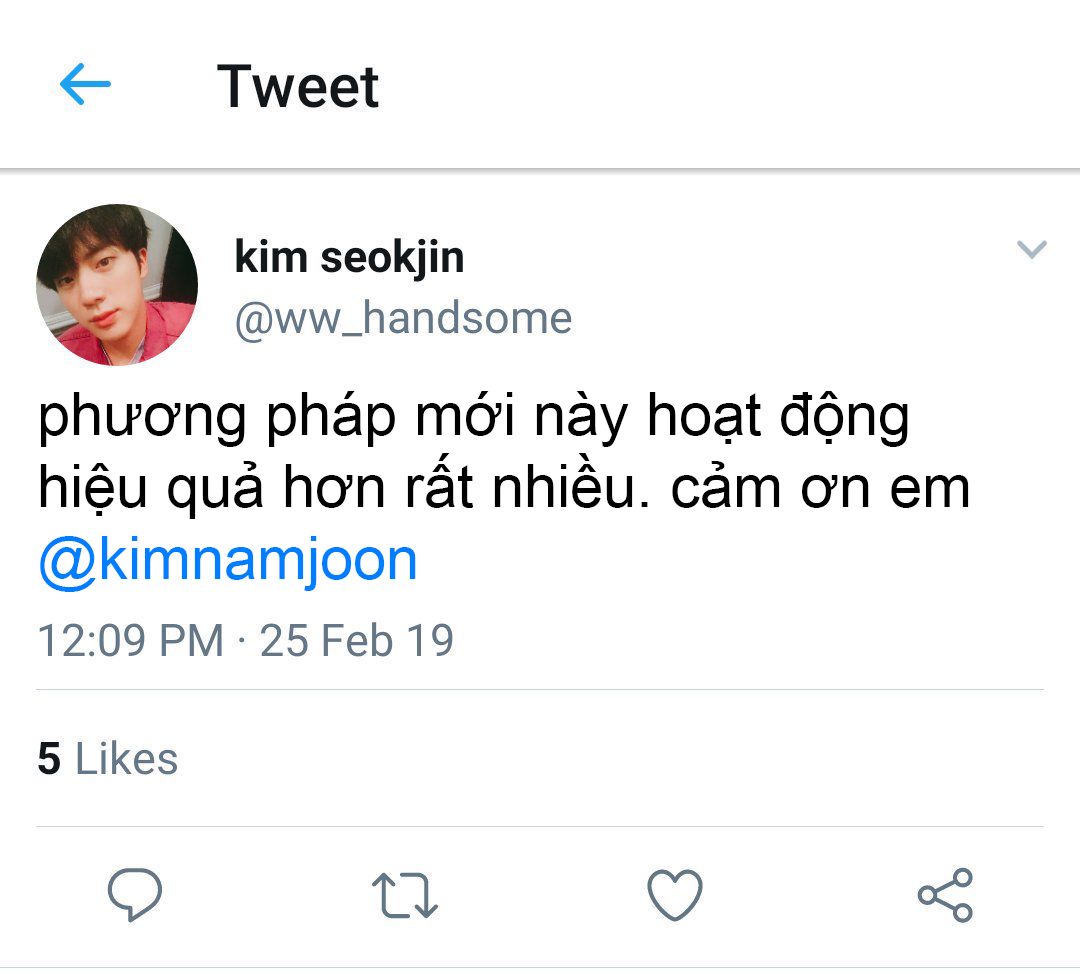The image size is (1080, 974).
Task: Tap the heart like icon
Action: click(x=675, y=895)
